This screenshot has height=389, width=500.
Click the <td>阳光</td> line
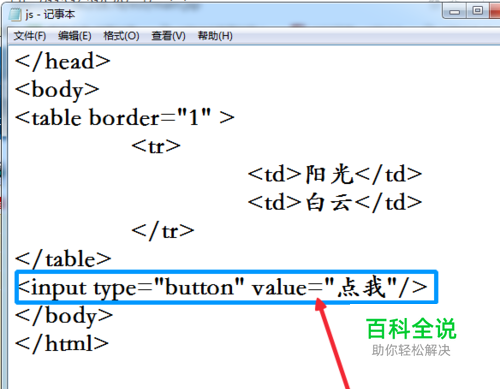335,174
